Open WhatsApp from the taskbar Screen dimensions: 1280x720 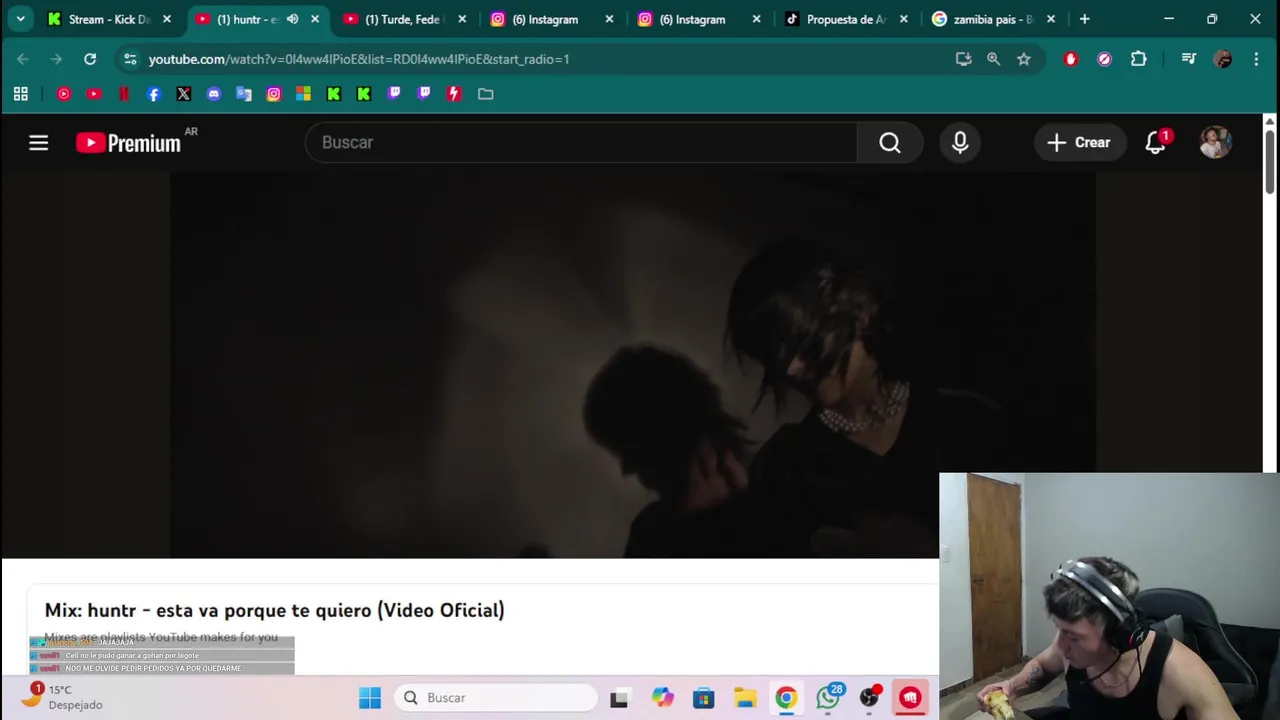point(829,696)
